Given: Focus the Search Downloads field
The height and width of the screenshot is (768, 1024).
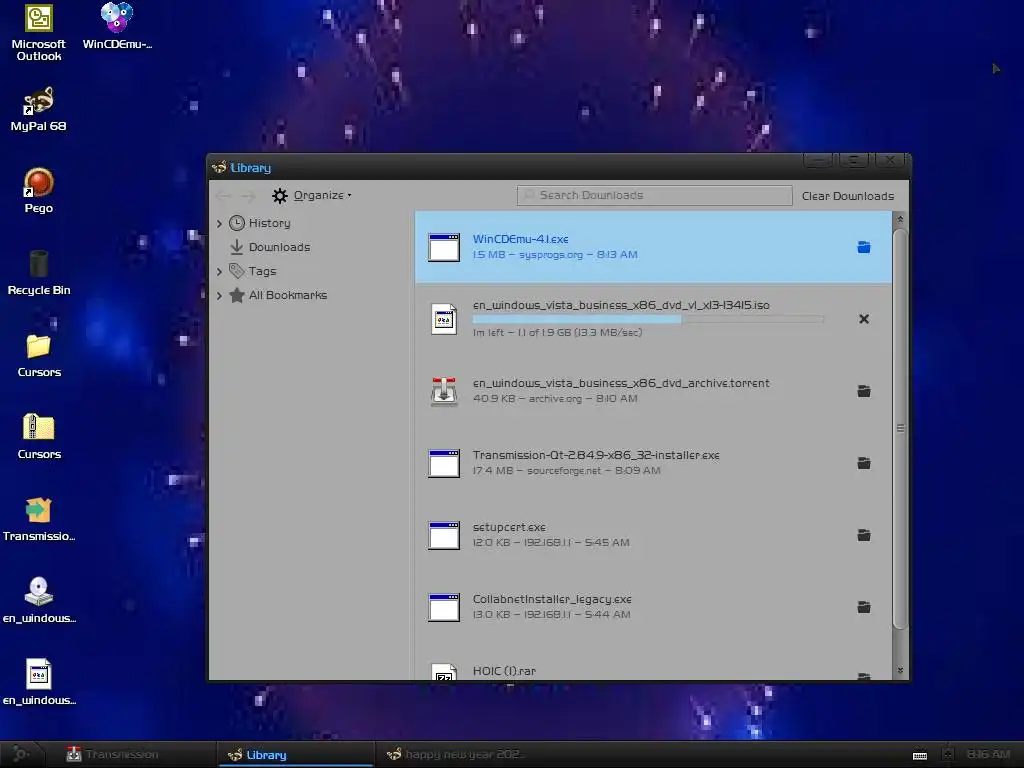Looking at the screenshot, I should (x=654, y=195).
